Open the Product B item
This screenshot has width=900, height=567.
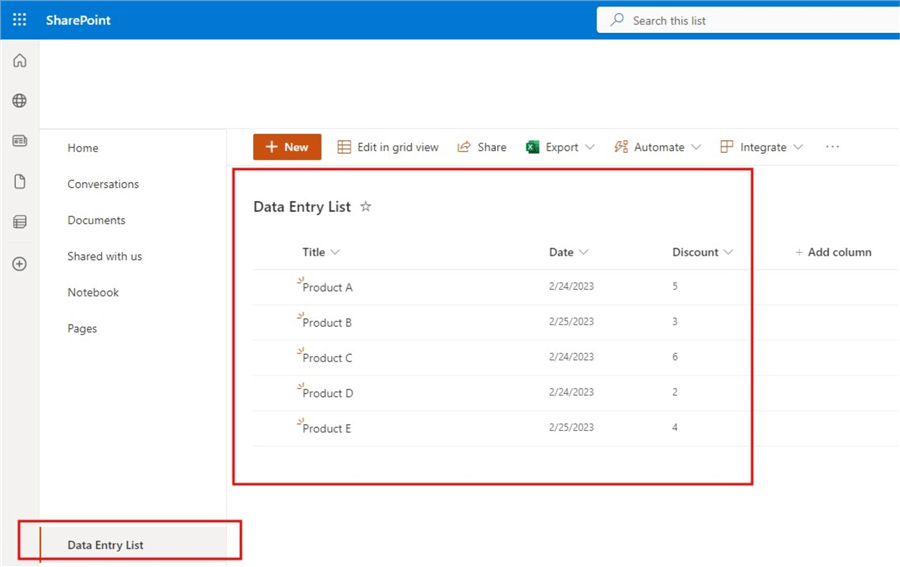point(327,323)
